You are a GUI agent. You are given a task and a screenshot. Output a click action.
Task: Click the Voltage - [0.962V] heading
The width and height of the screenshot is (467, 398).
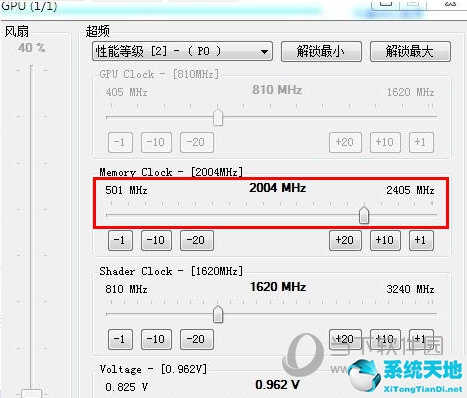pos(153,369)
